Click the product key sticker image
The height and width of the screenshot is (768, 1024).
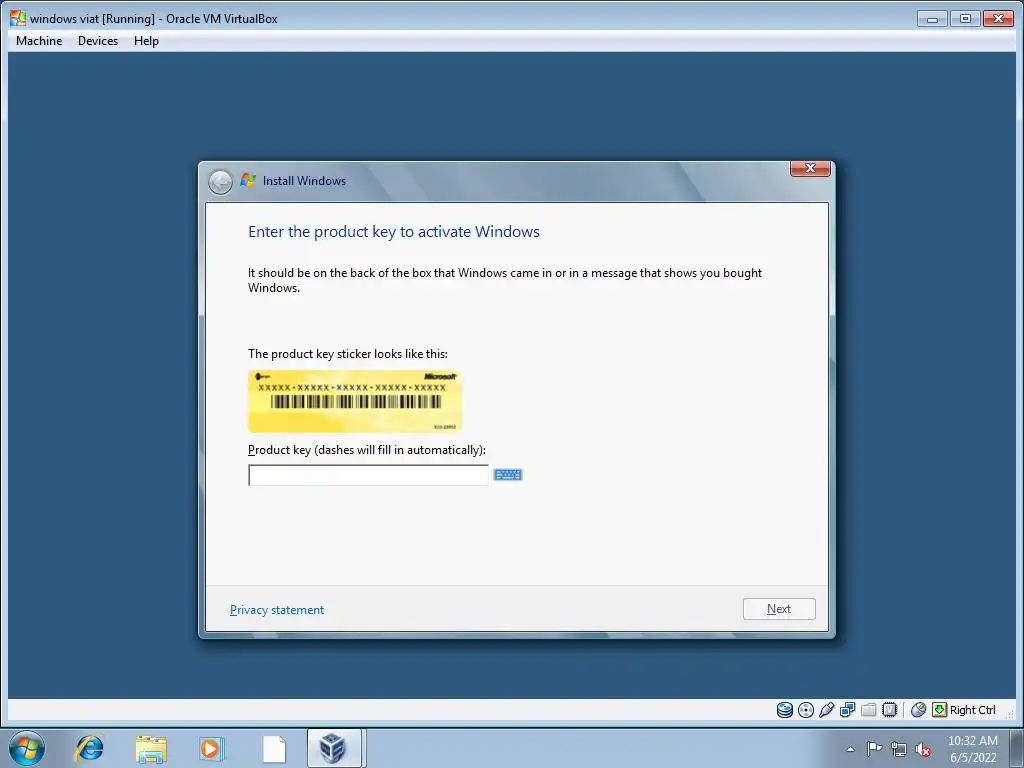tap(355, 401)
